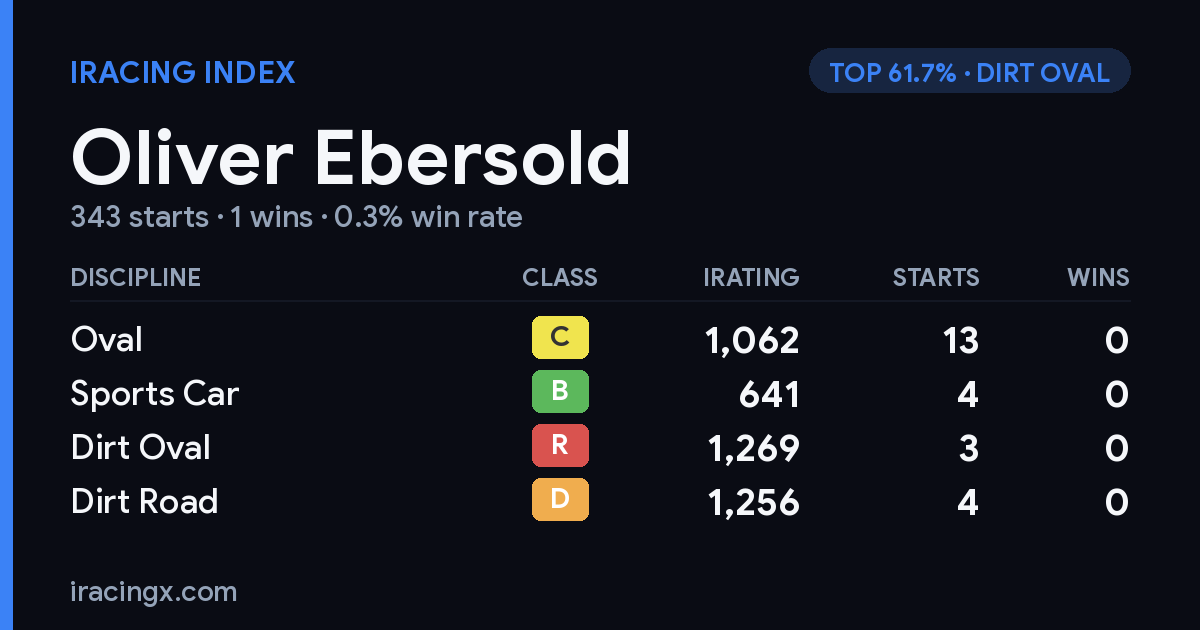Select the Oval discipline row
1200x630 pixels.
[x=600, y=339]
